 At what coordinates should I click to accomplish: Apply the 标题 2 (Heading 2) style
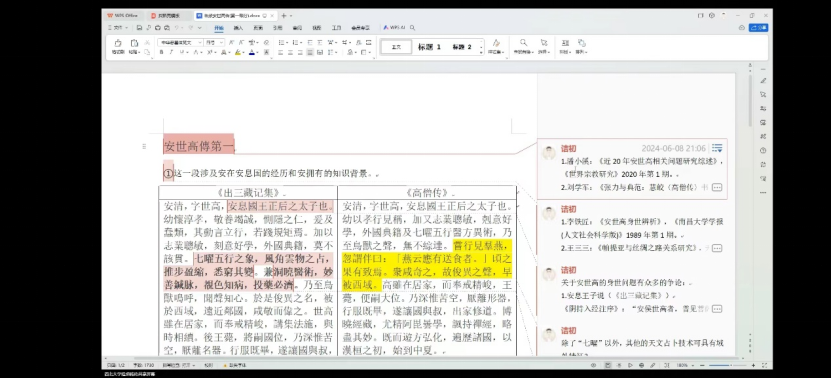462,47
